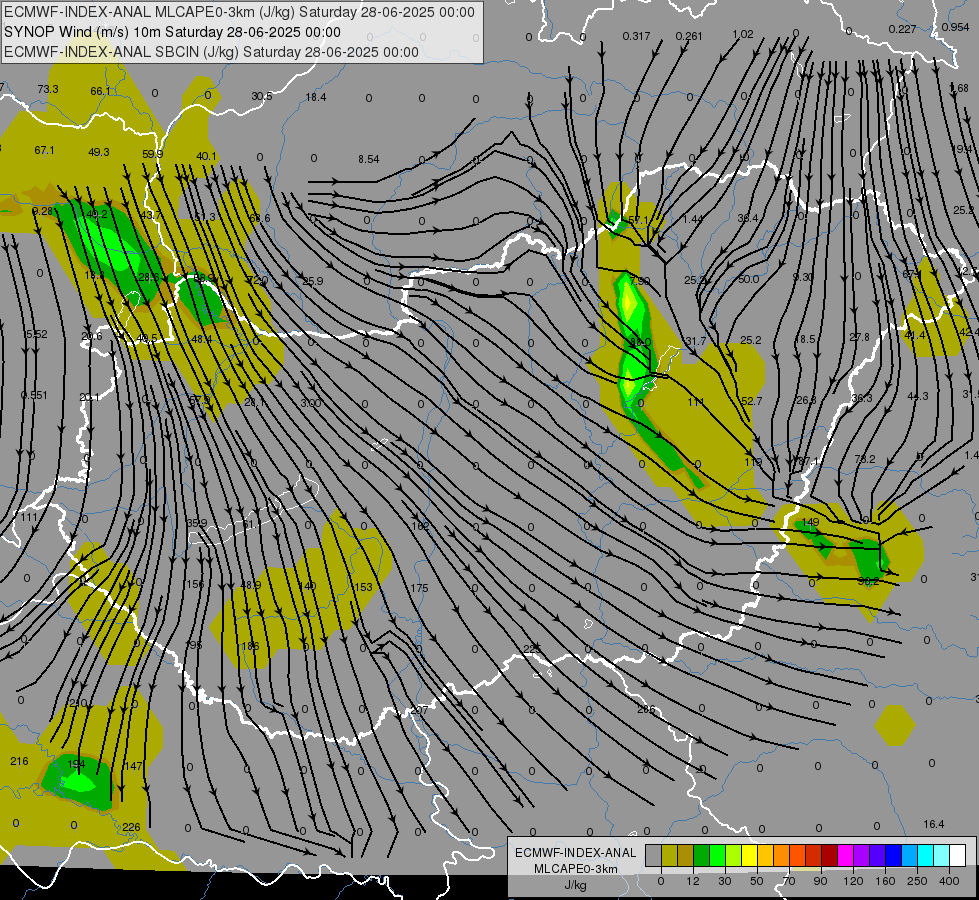
Task: Click the MLCAPE0-3km legend title
Action: coord(576,869)
